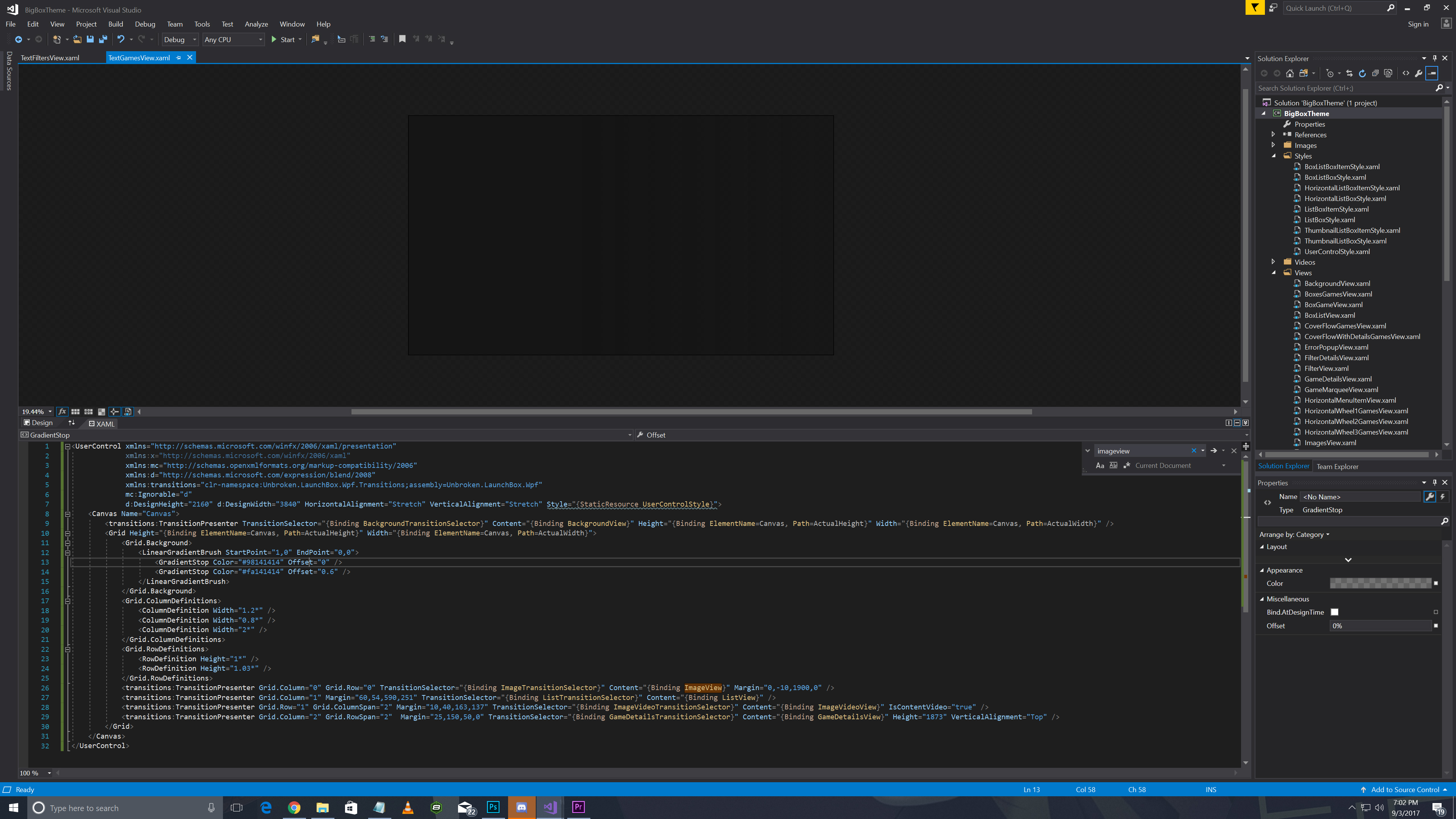Click wrench Properties icon in Solution Explorer
The image size is (1456, 819).
click(x=1419, y=74)
